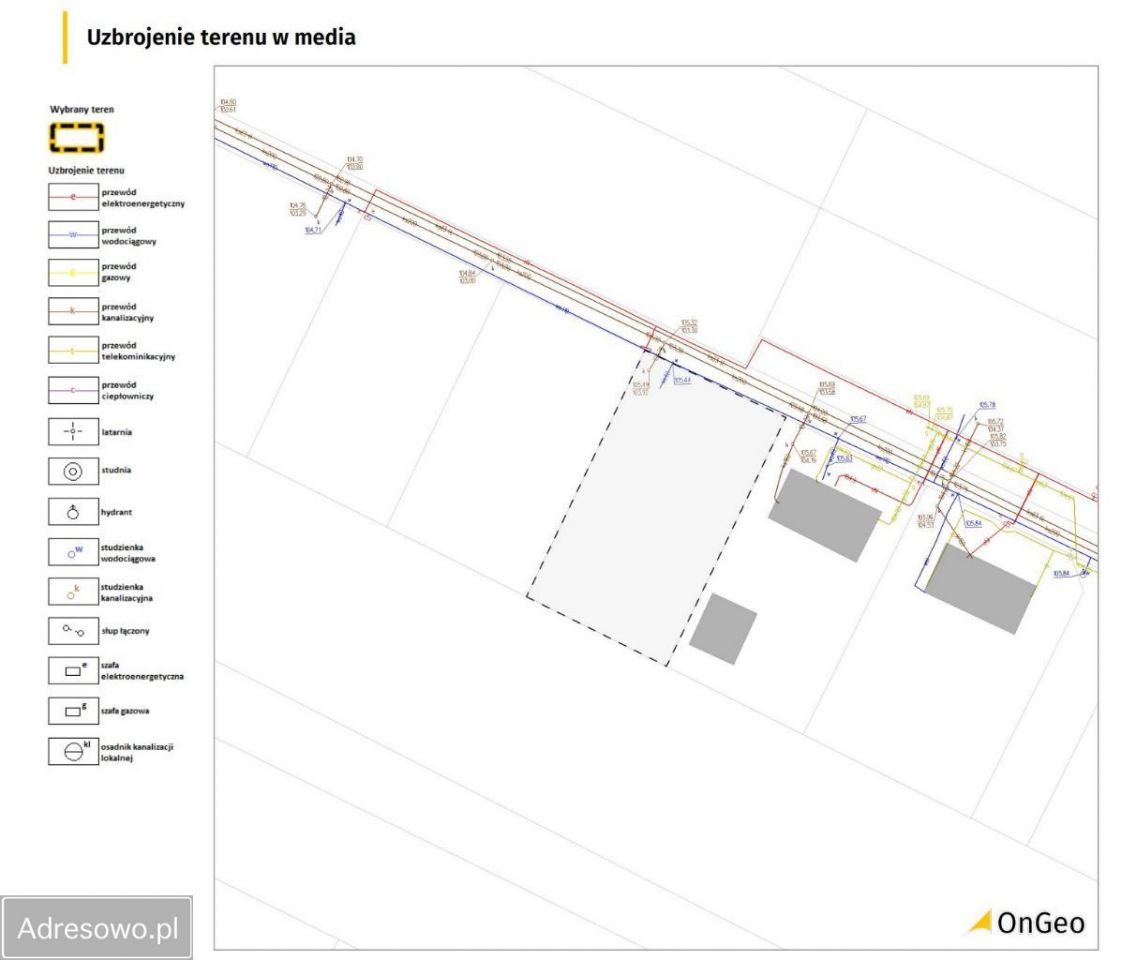Click the 'Uzbrojenie terenu' legend heading
Image resolution: width=1121 pixels, height=960 pixels.
[86, 170]
